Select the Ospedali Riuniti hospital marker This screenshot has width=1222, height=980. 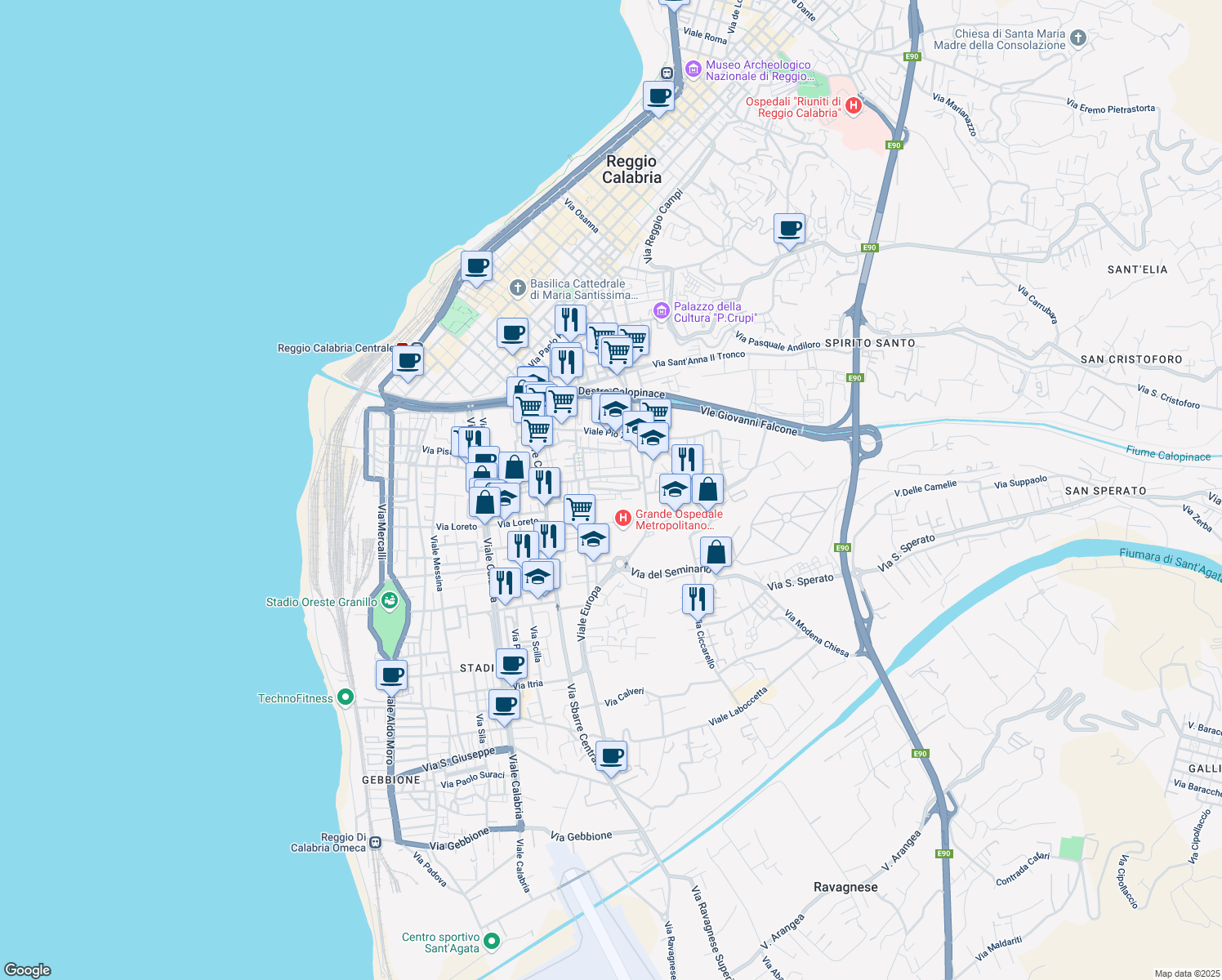tap(854, 105)
